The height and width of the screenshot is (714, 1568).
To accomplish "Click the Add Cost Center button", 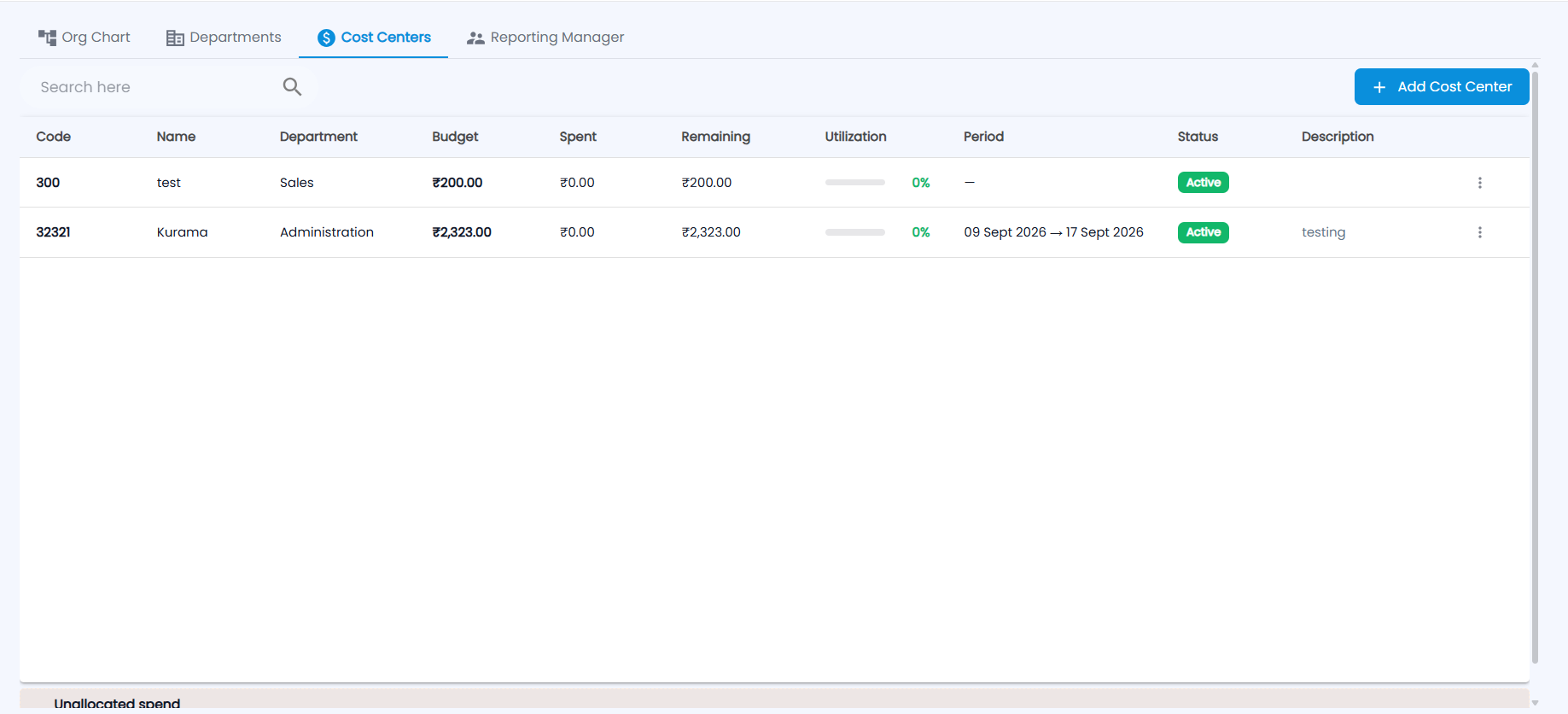I will tap(1442, 87).
